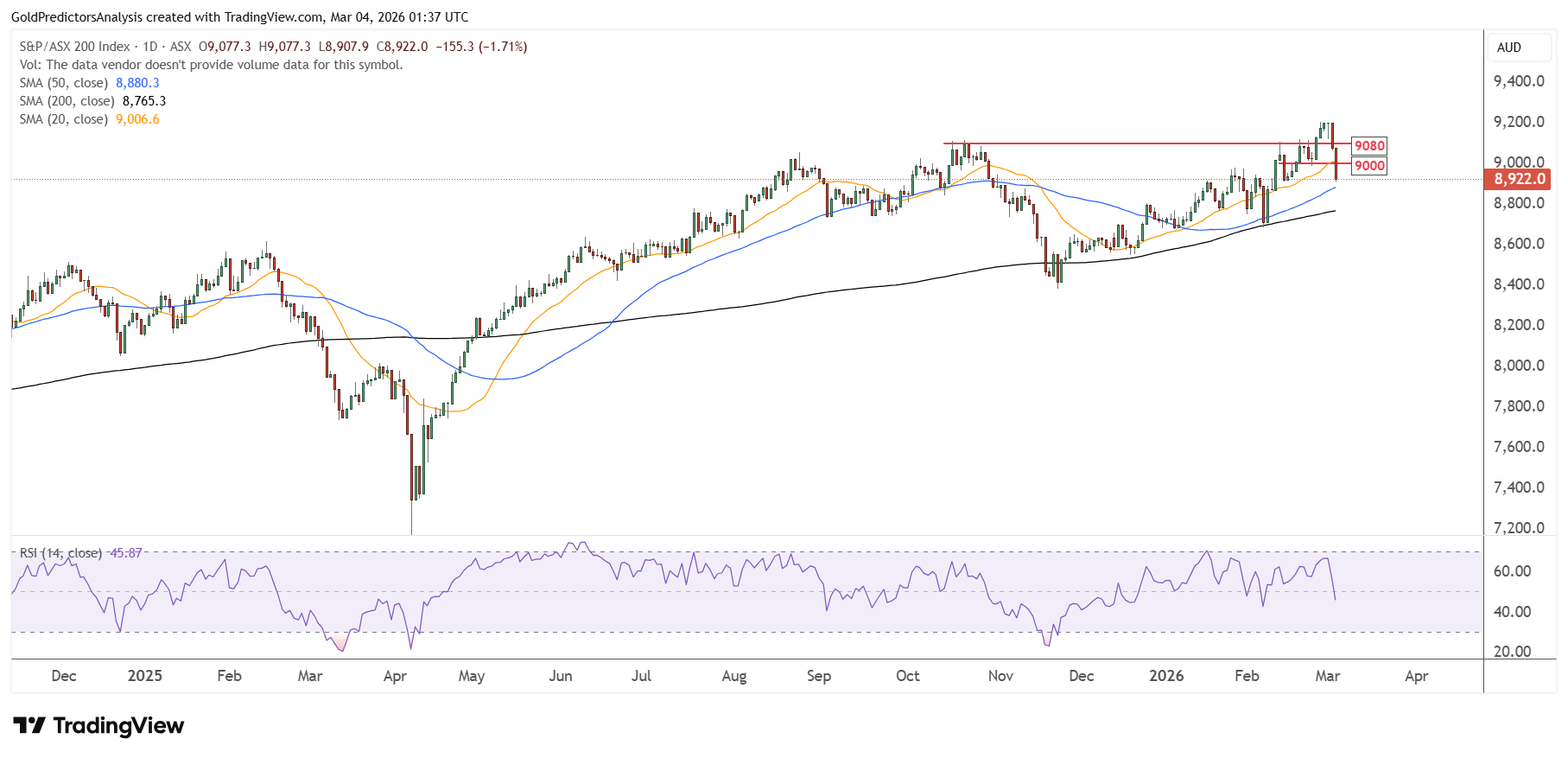1568x758 pixels.
Task: Click the current price tag 8,922.0
Action: click(x=1519, y=179)
